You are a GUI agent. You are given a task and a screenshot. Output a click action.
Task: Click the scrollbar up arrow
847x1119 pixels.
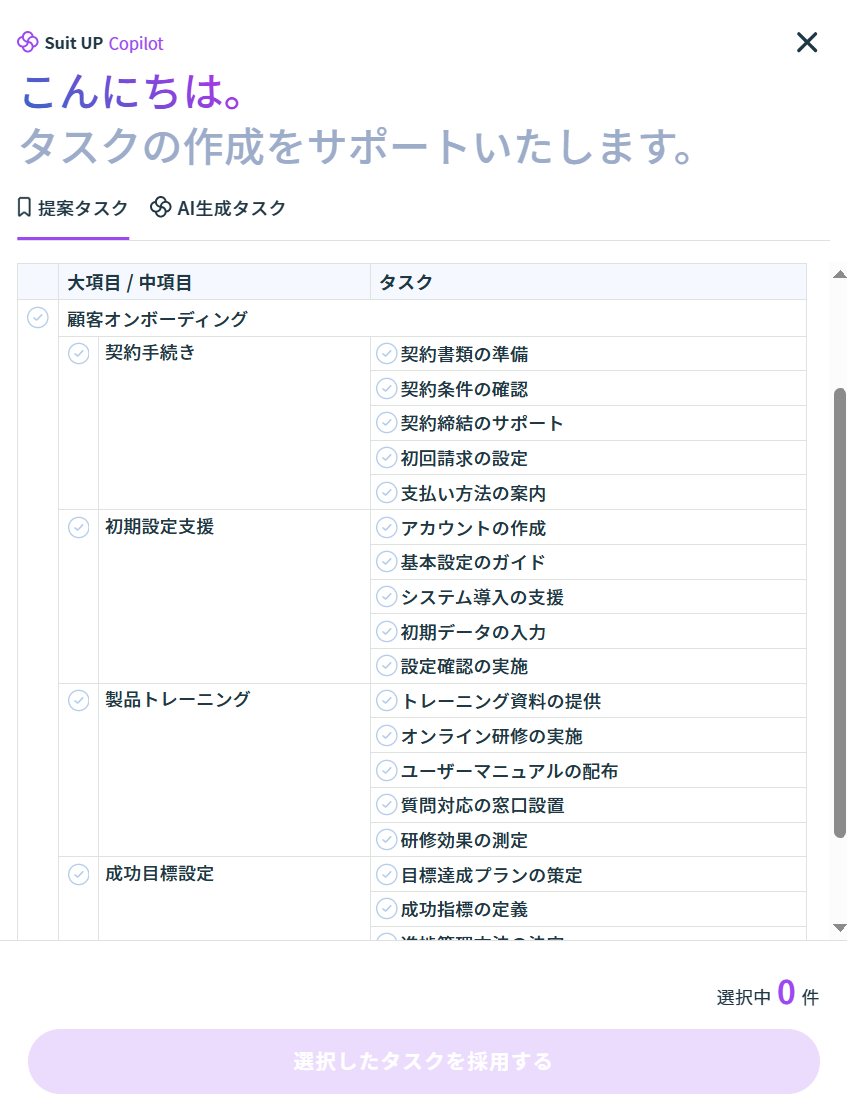coord(840,274)
